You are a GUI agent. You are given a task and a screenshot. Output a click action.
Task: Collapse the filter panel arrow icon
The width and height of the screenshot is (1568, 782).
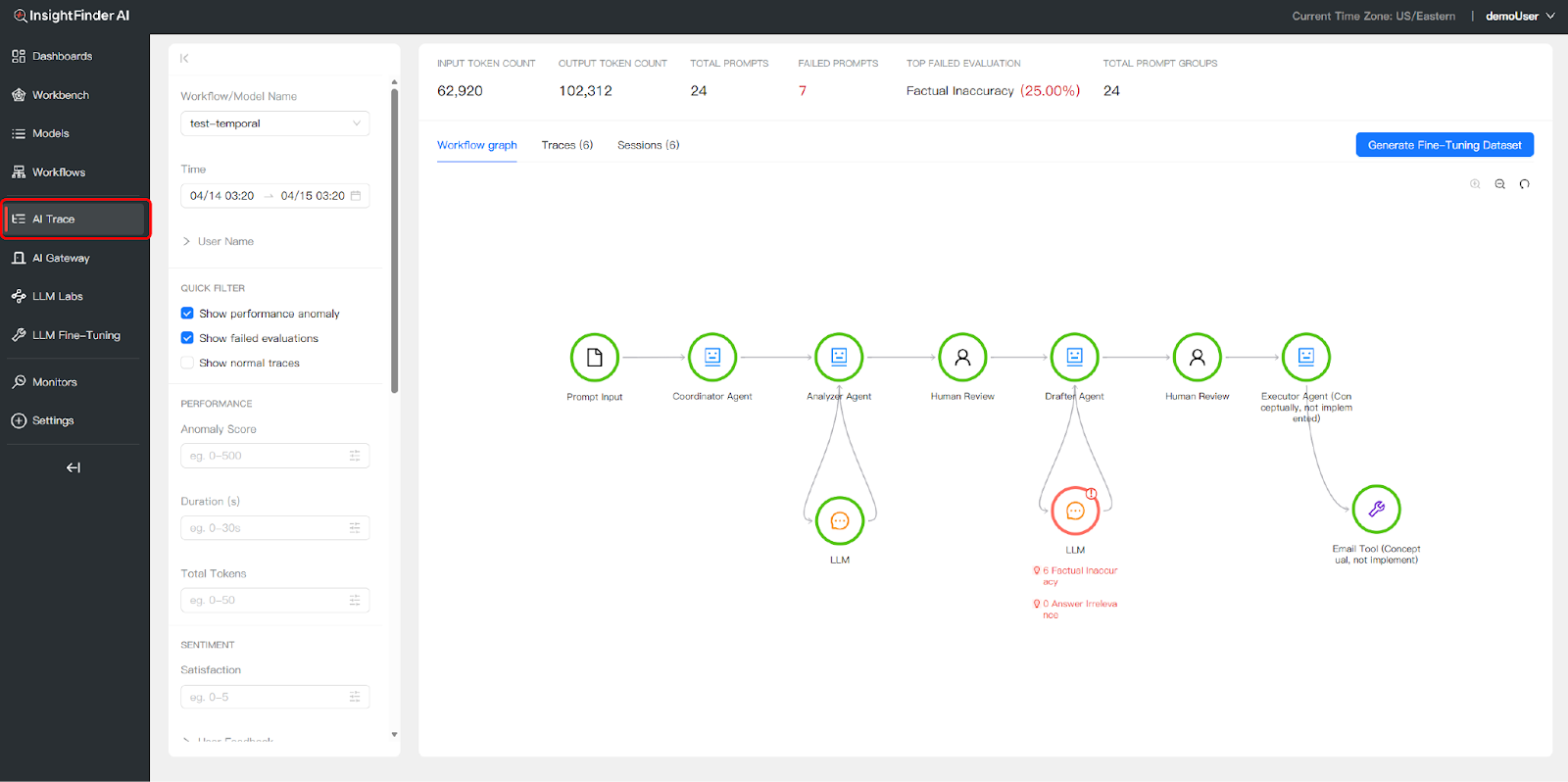(x=184, y=59)
